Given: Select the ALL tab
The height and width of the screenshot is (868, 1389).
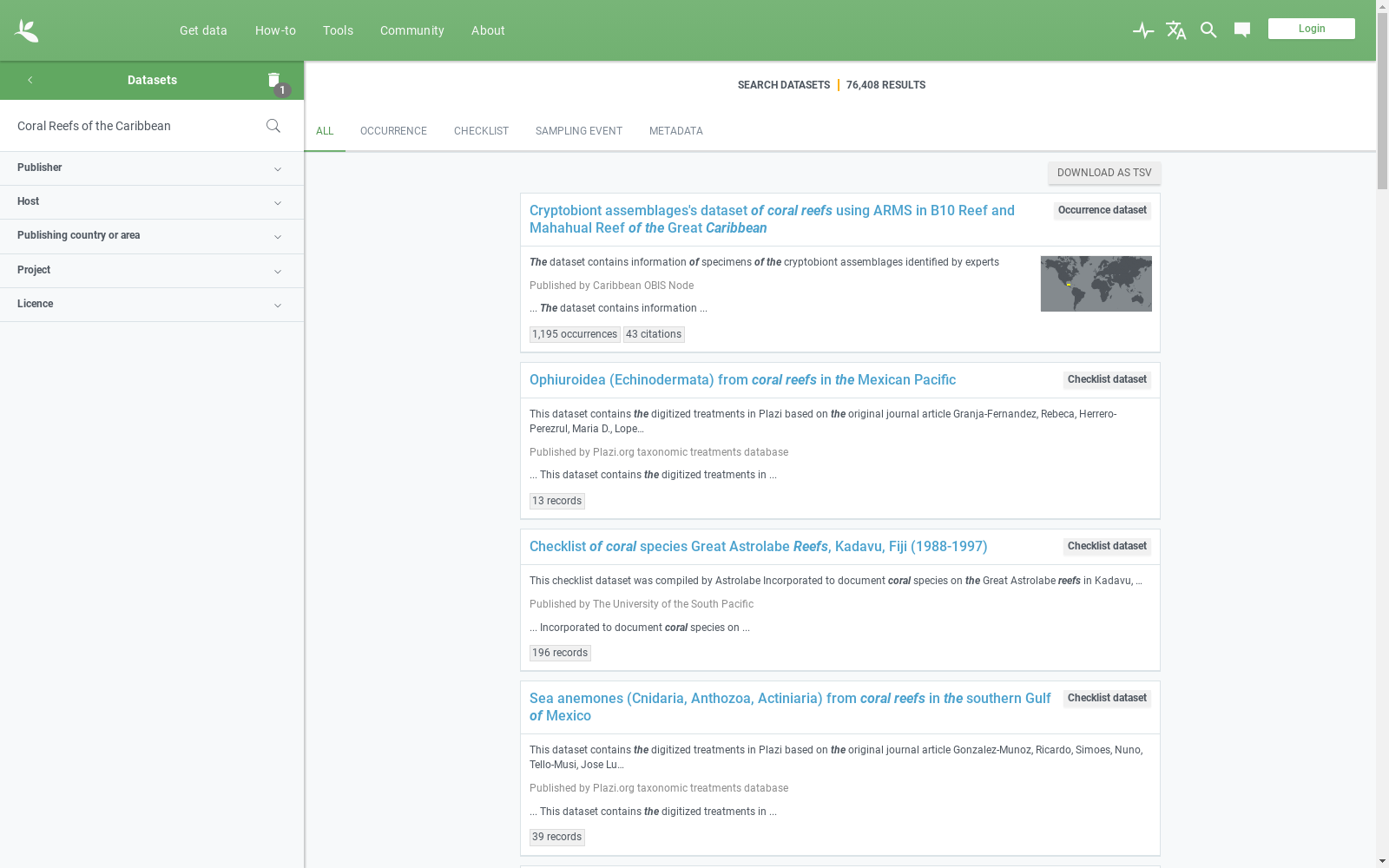Looking at the screenshot, I should pyautogui.click(x=325, y=131).
